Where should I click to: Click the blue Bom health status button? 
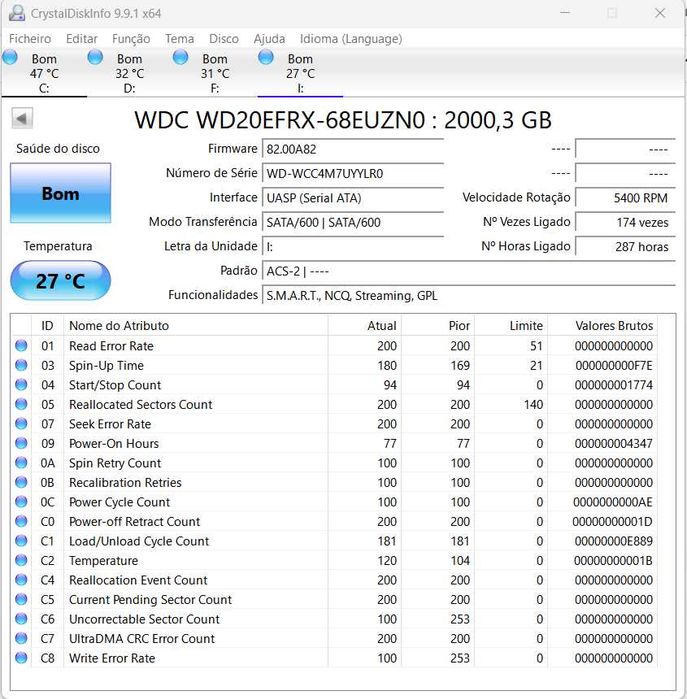[x=61, y=193]
